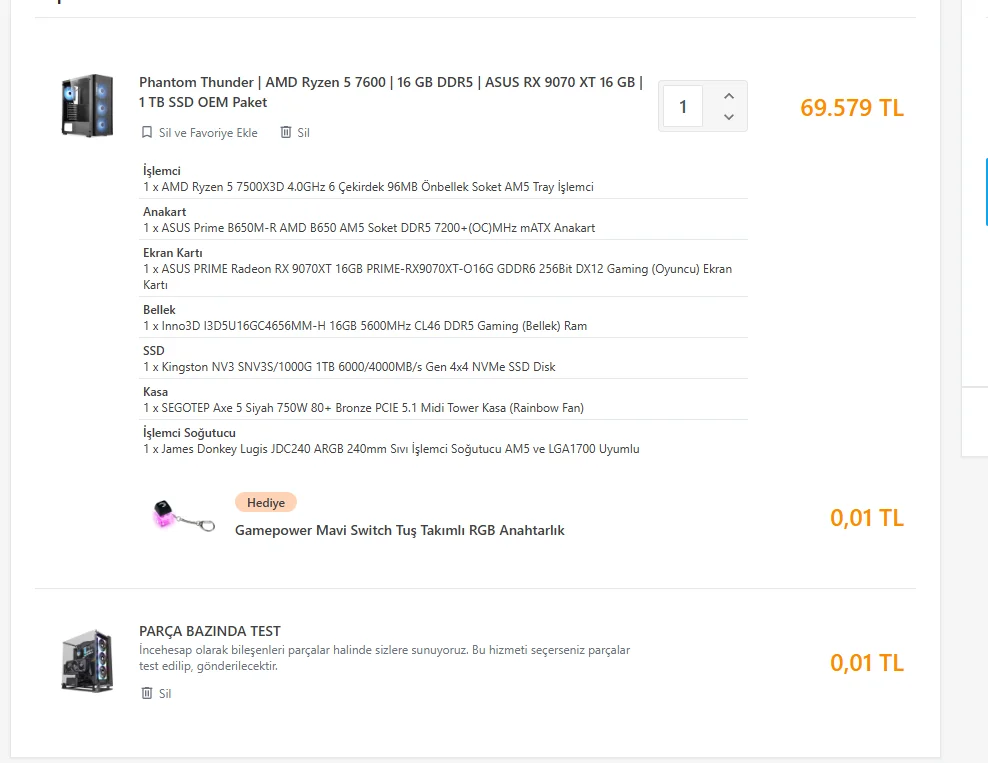The width and height of the screenshot is (988, 763).
Task: Decrease quantity with the down arrow
Action: click(x=729, y=117)
